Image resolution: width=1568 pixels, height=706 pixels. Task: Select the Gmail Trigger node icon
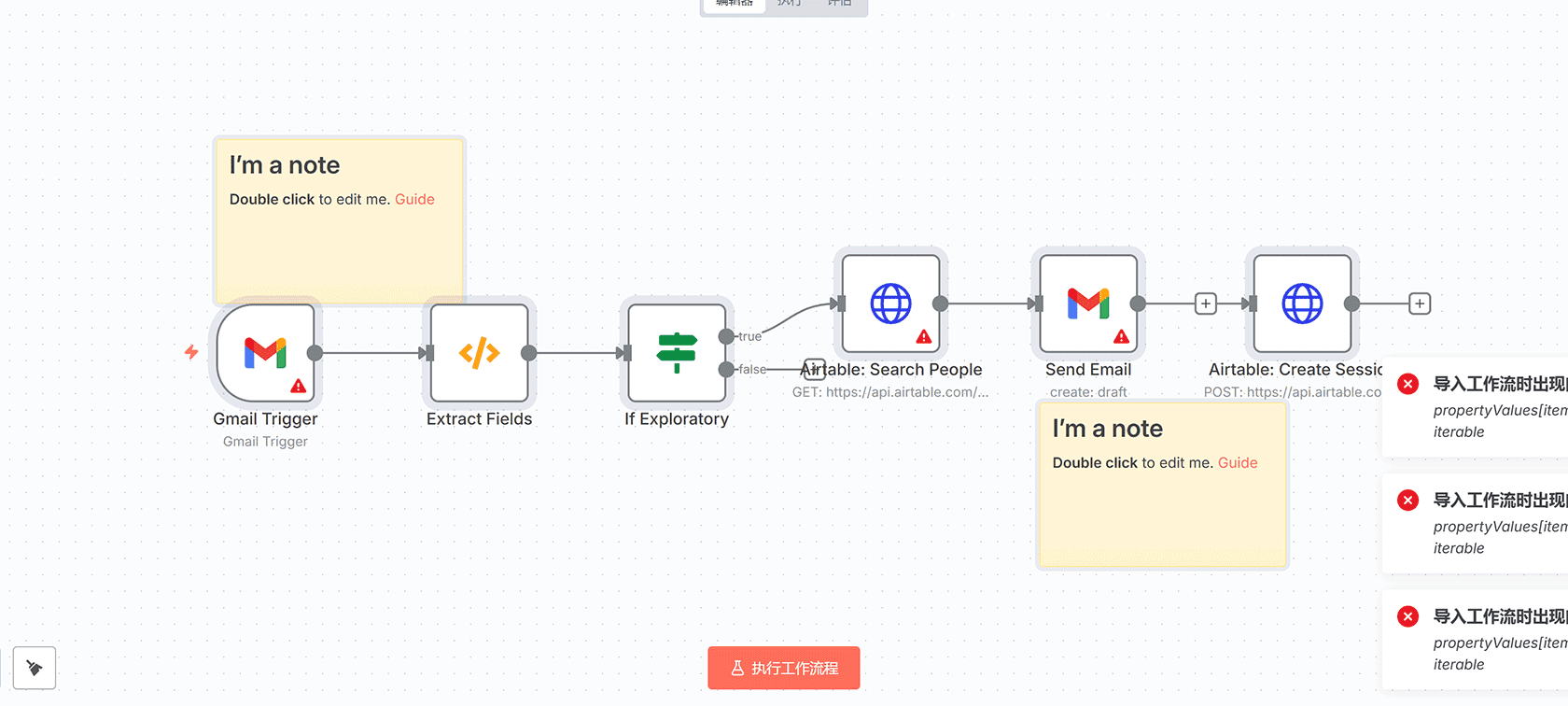click(x=265, y=353)
